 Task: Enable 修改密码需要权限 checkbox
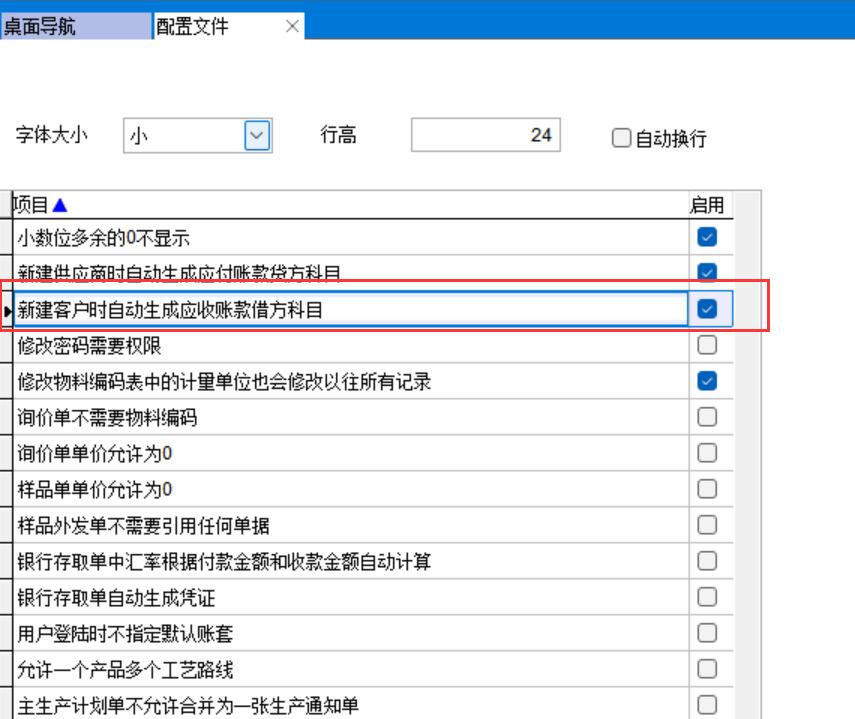point(708,345)
